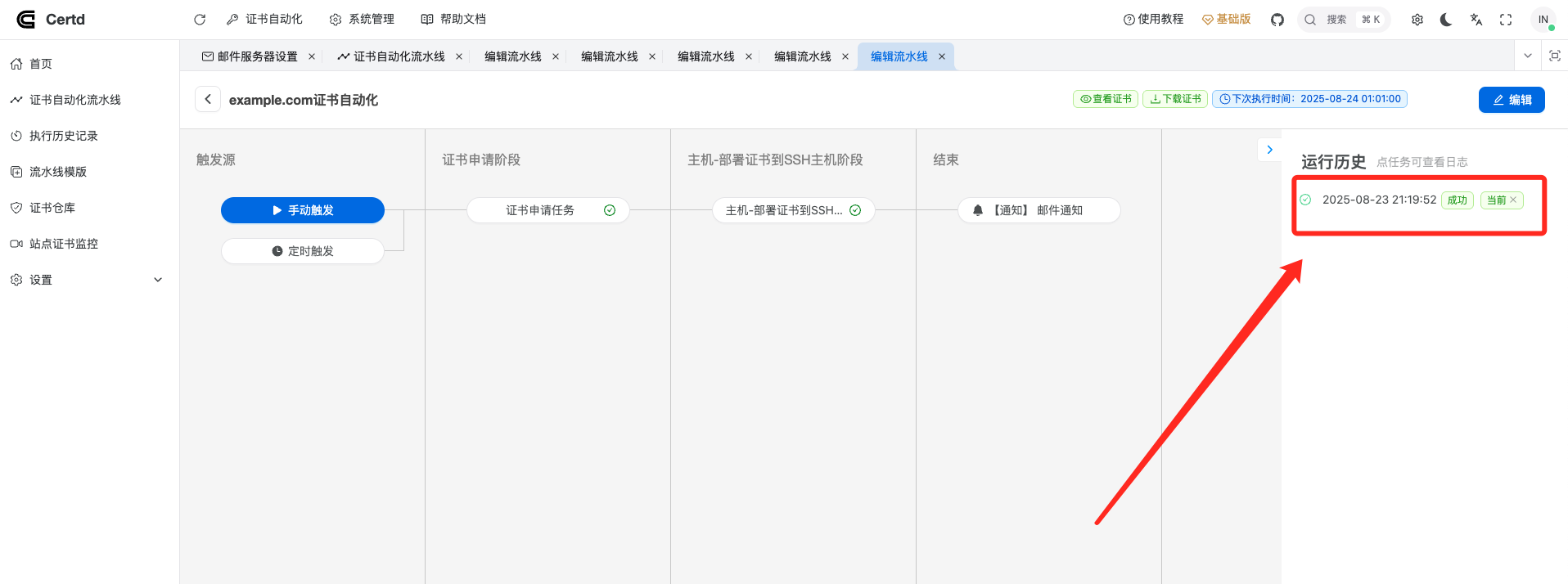Click the history record success status icon

pos(1305,200)
